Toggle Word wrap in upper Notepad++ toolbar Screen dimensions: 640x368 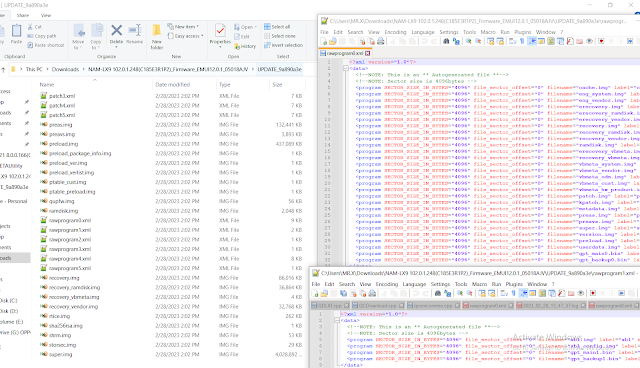point(513,41)
